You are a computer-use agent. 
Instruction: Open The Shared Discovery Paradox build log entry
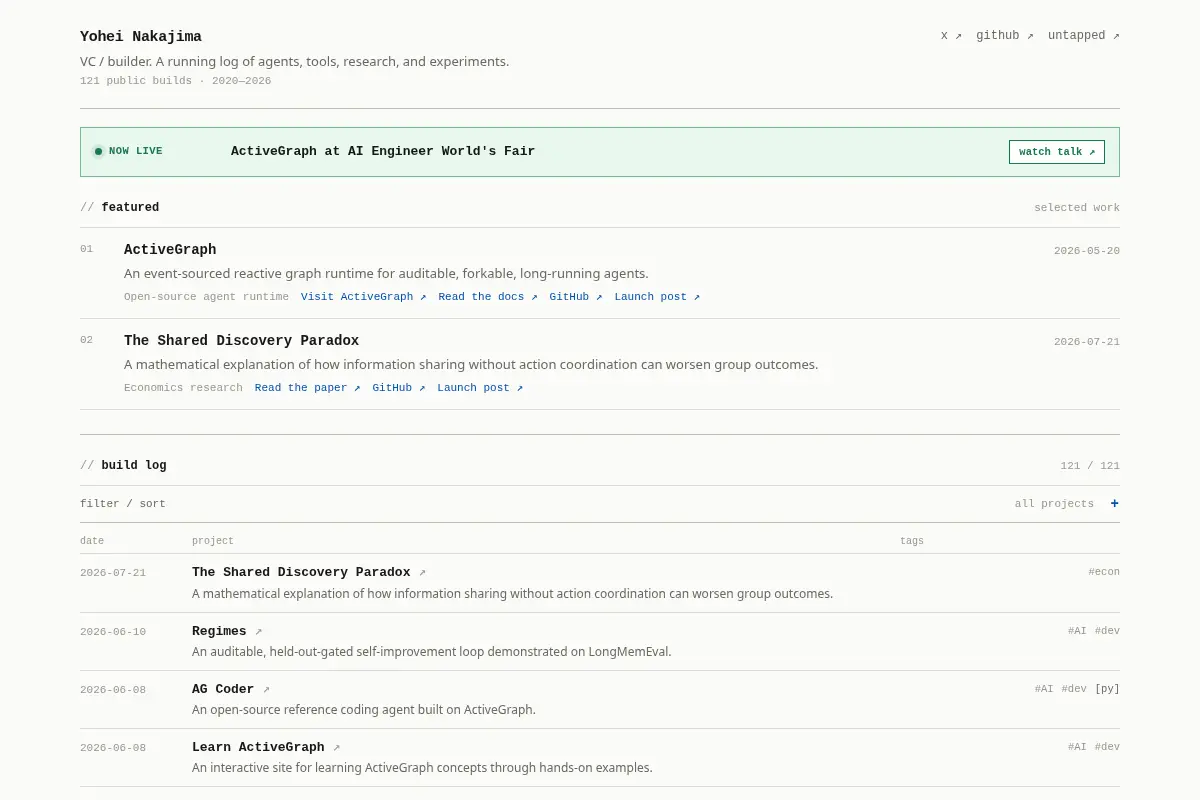click(301, 573)
